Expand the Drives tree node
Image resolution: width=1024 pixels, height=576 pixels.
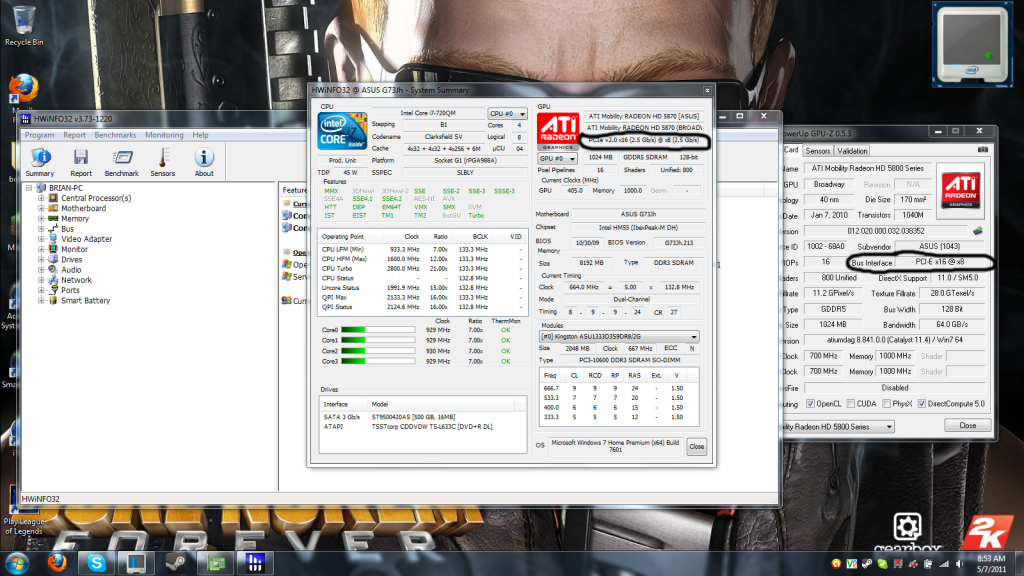click(x=41, y=259)
